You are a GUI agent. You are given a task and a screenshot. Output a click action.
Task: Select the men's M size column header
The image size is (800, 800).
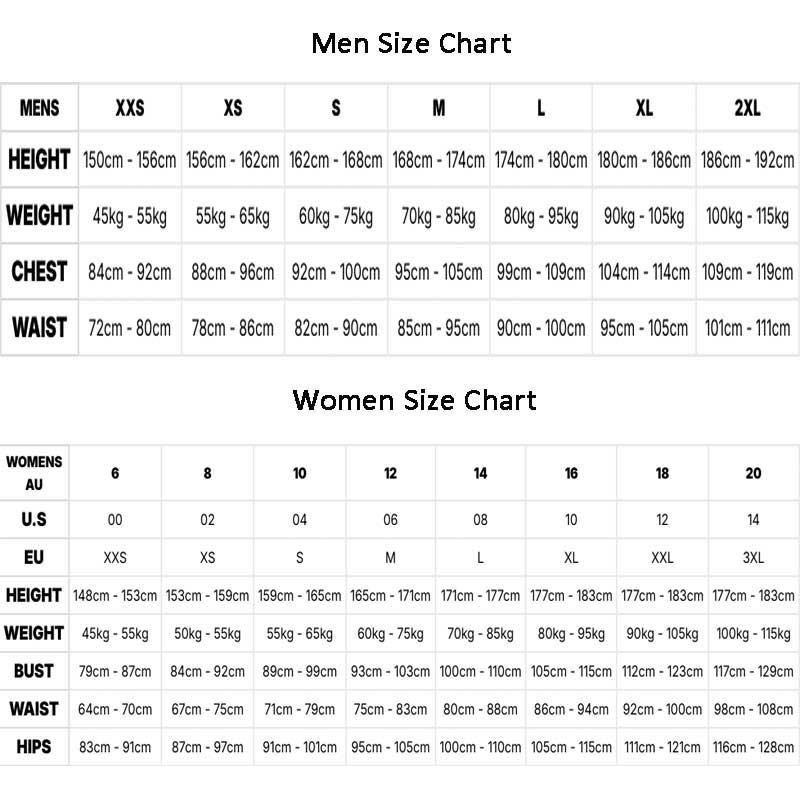point(438,108)
